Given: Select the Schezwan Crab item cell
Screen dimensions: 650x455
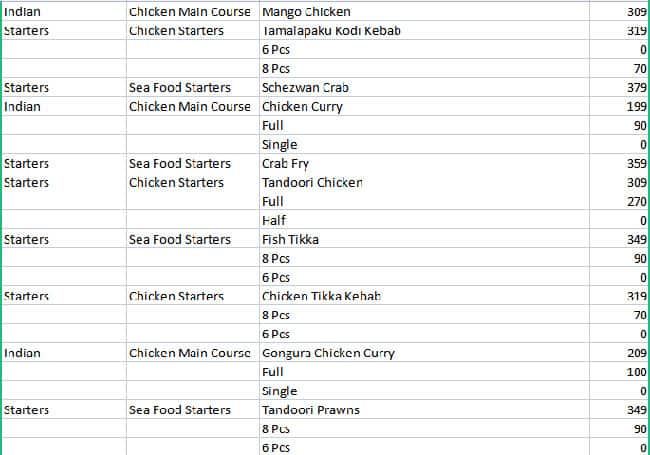Looking at the screenshot, I should 305,88.
